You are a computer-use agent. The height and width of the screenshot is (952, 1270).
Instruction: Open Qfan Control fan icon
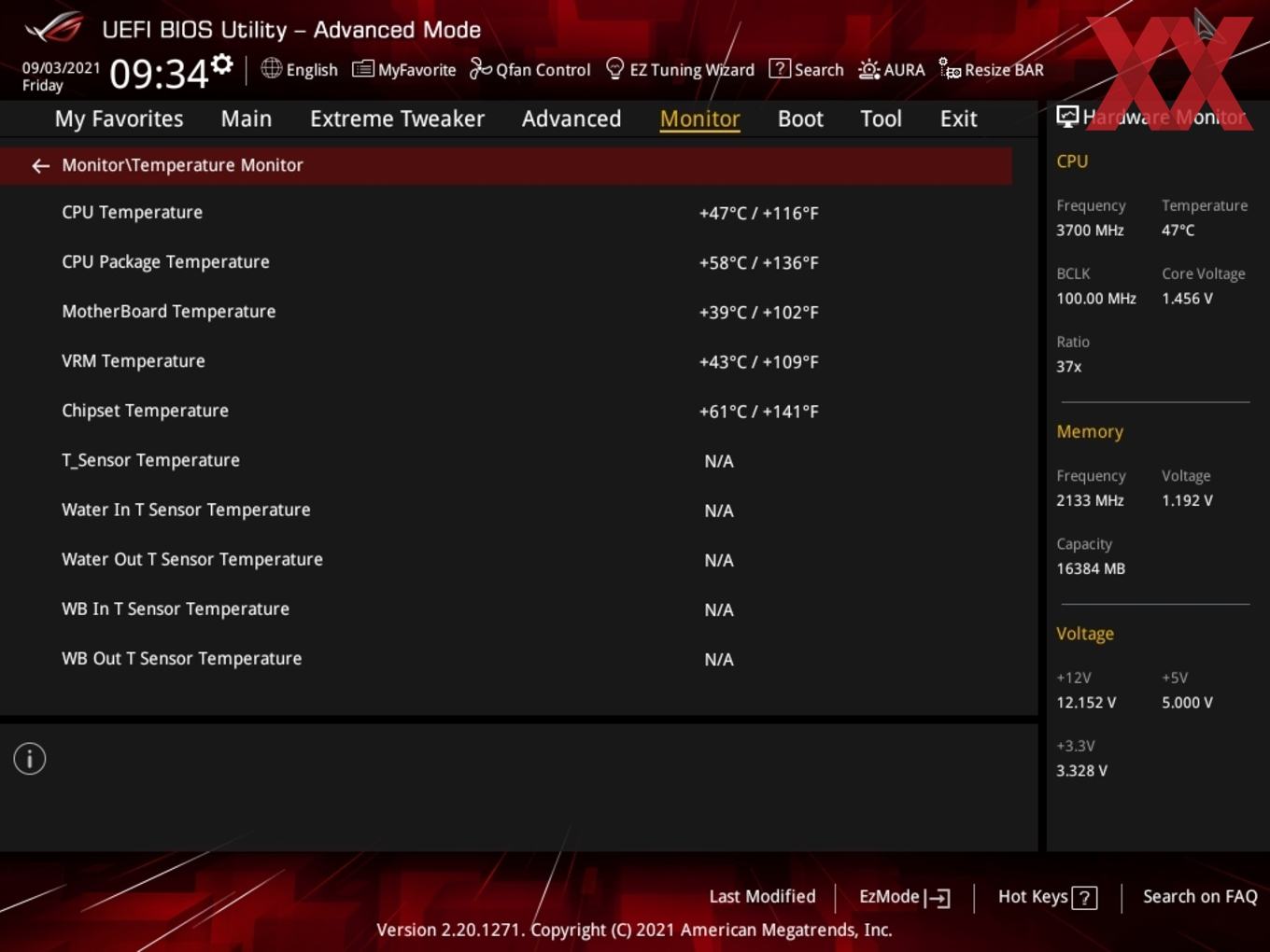(x=480, y=69)
